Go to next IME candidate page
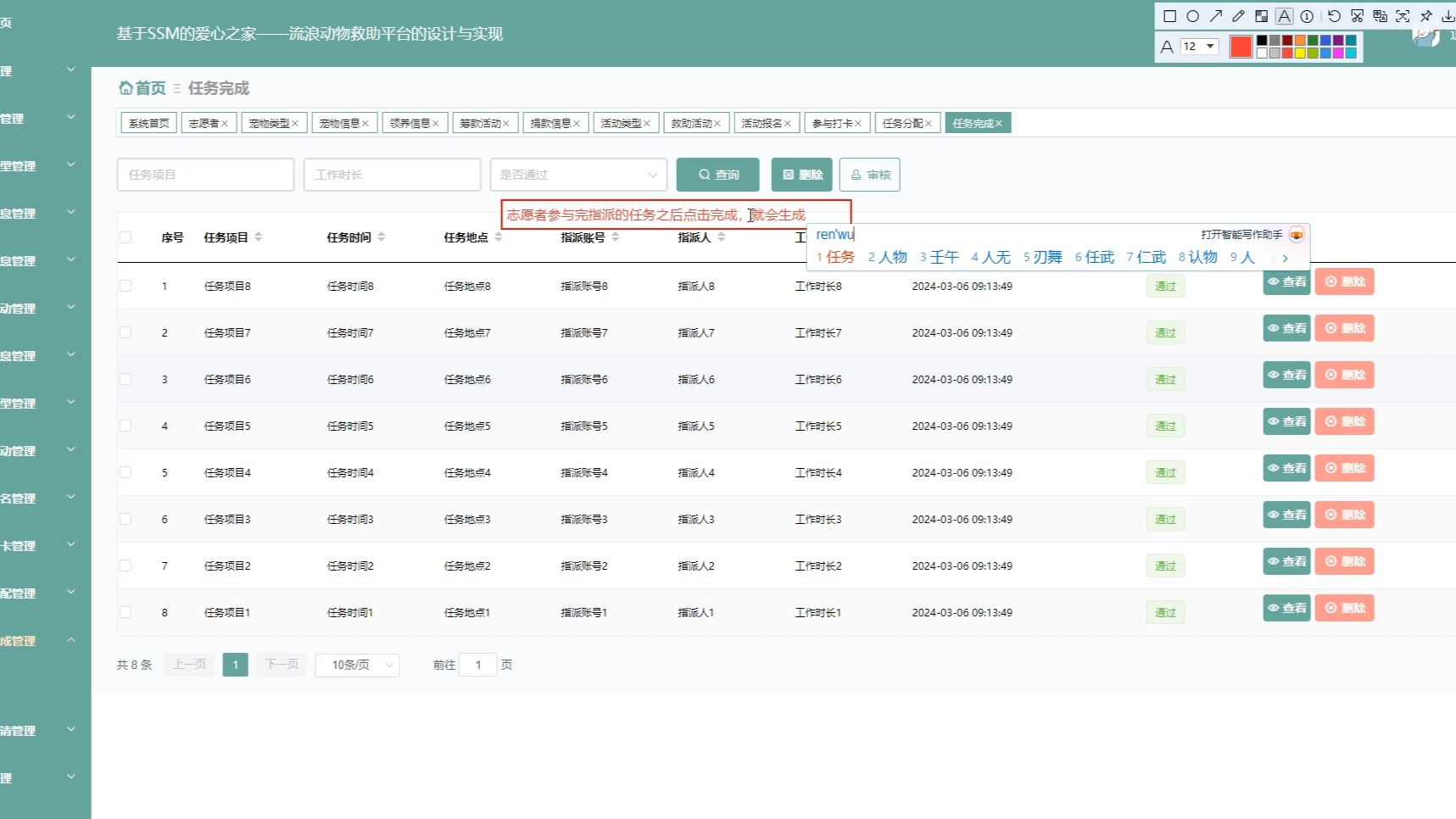This screenshot has height=819, width=1456. 1286,258
